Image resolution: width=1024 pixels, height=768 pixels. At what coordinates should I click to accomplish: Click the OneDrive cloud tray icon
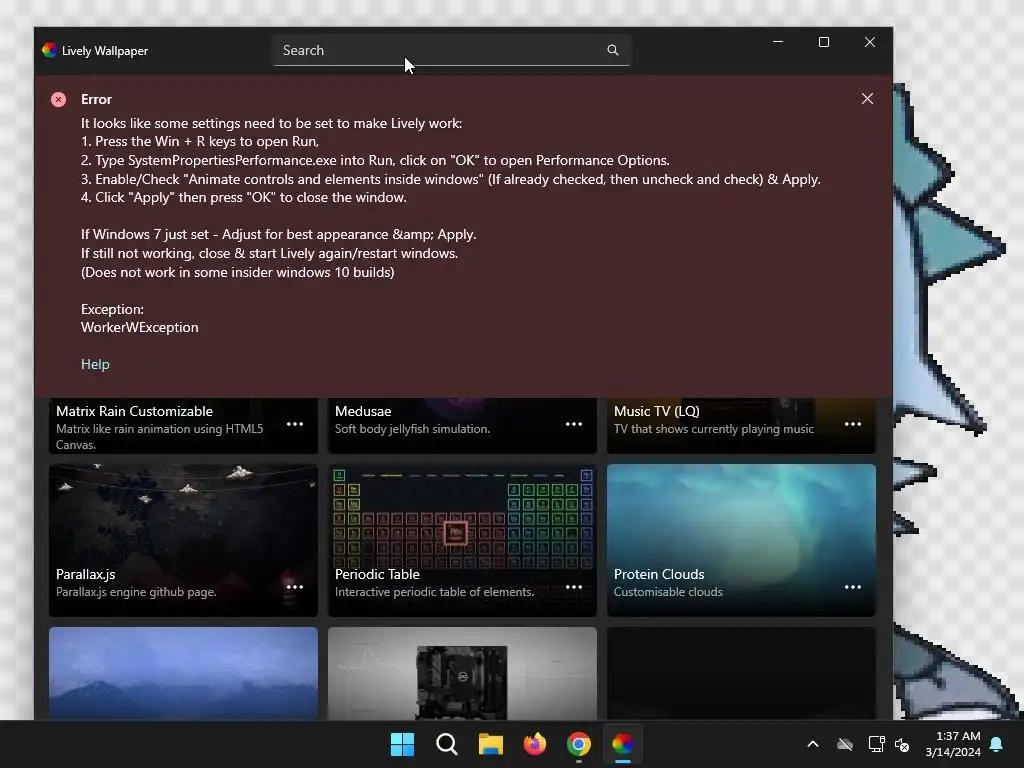pos(845,744)
